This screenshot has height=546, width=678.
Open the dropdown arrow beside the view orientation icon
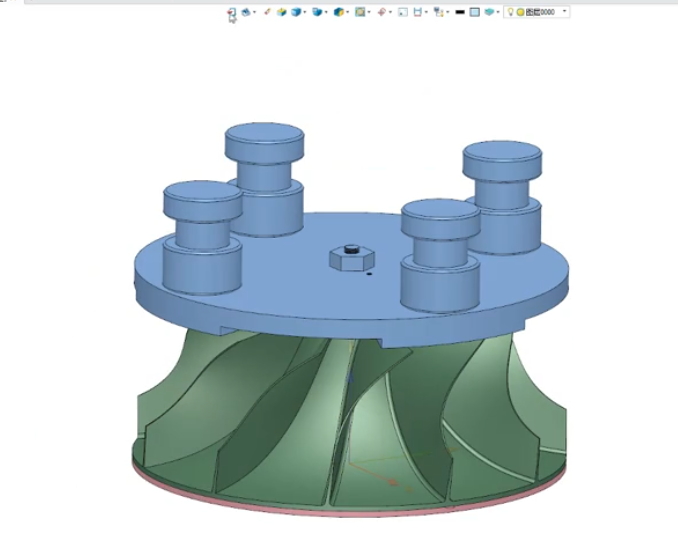[x=254, y=12]
